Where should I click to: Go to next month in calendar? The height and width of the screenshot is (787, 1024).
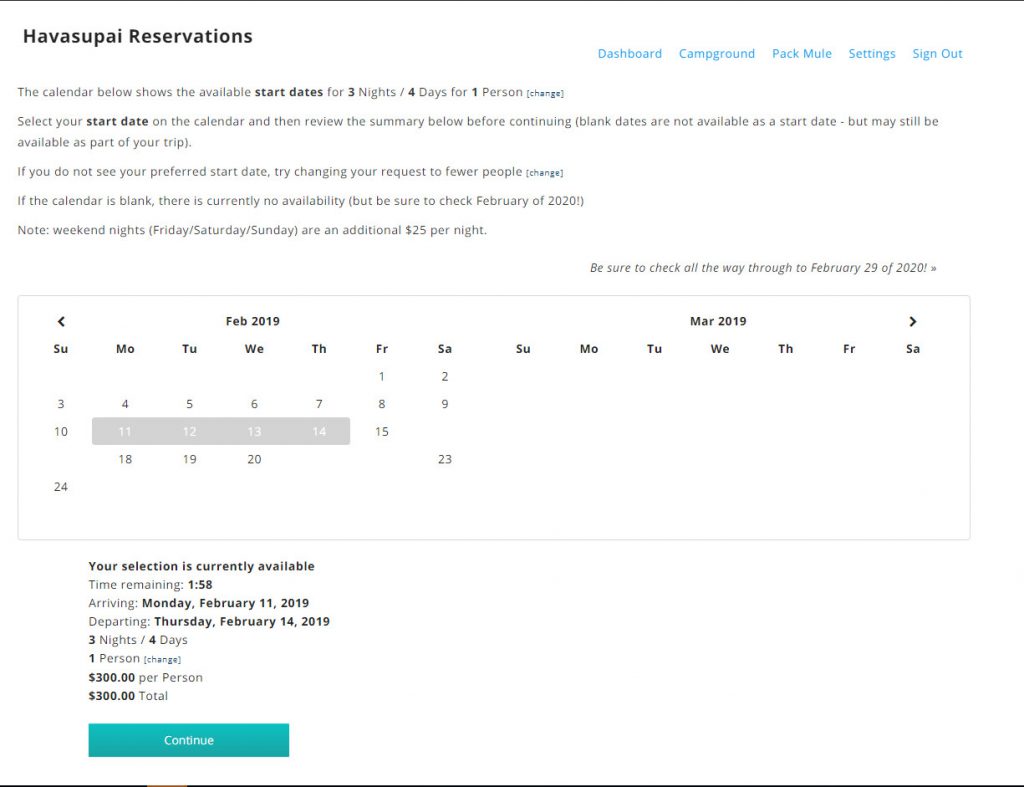pos(913,321)
